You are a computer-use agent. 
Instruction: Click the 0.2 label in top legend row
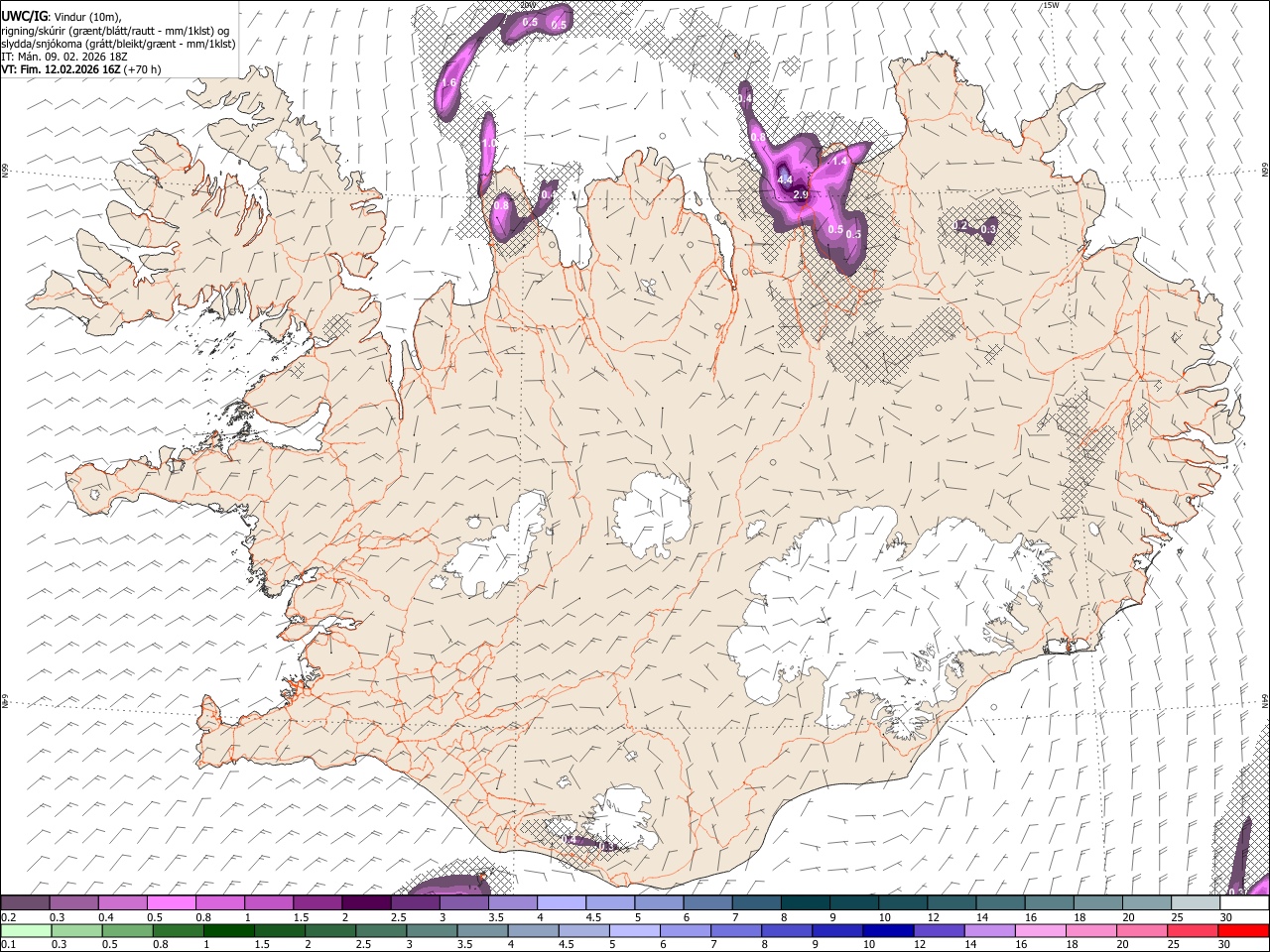[x=8, y=917]
